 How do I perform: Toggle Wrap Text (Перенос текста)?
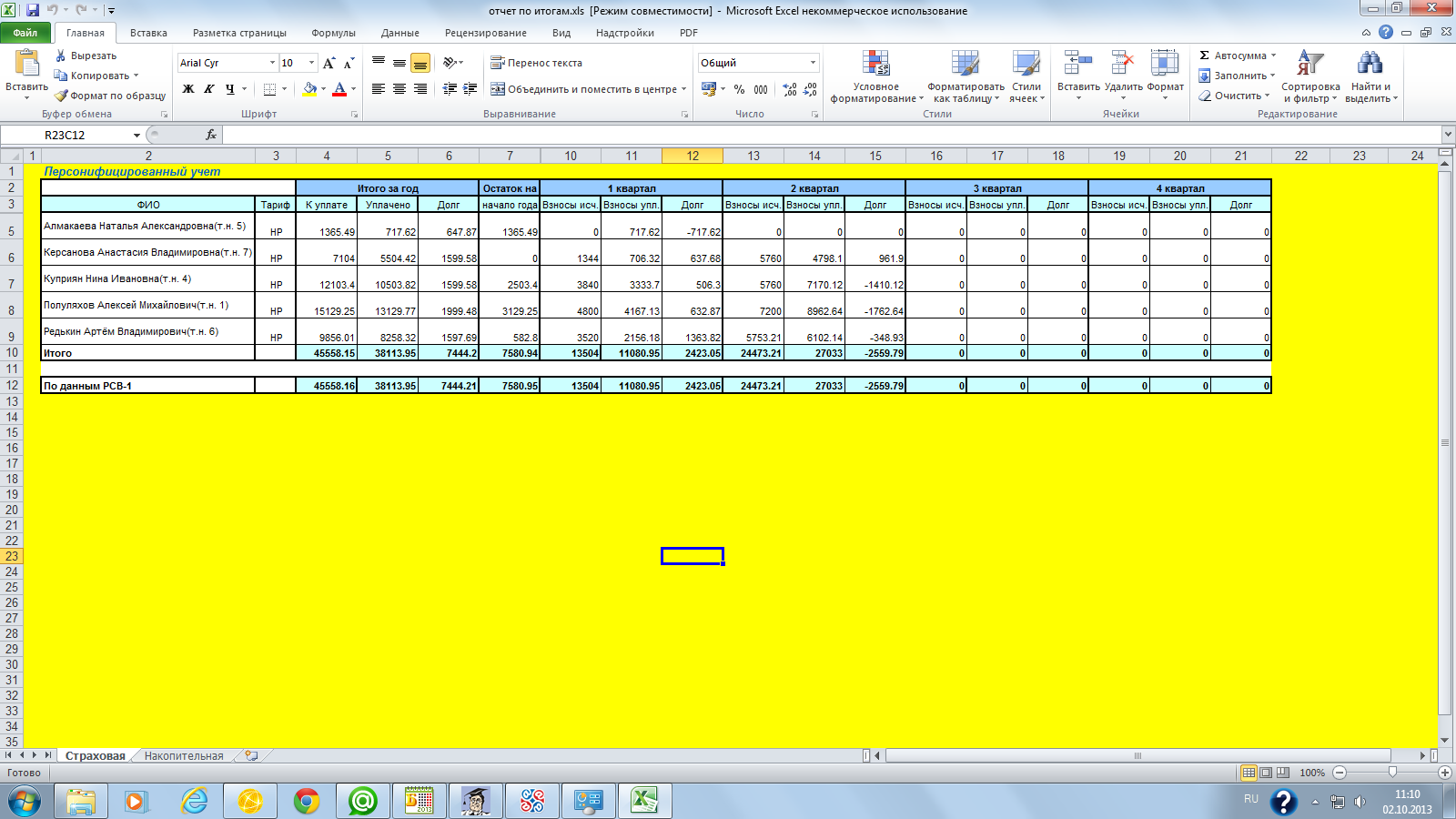537,63
